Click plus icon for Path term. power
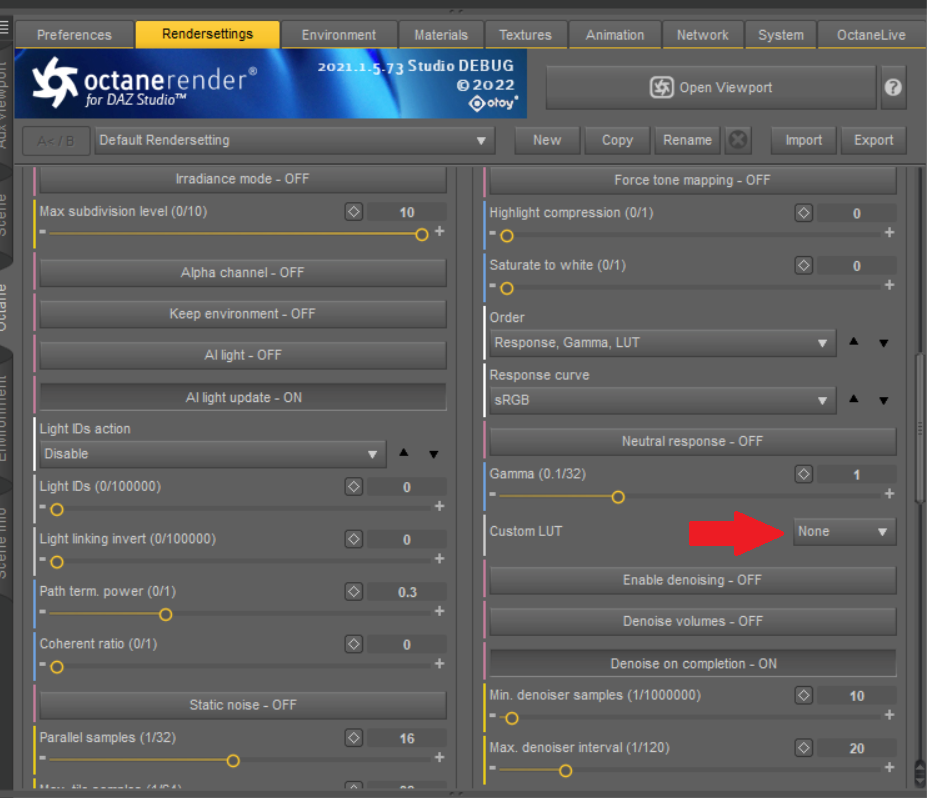The width and height of the screenshot is (927, 798). pyautogui.click(x=439, y=611)
